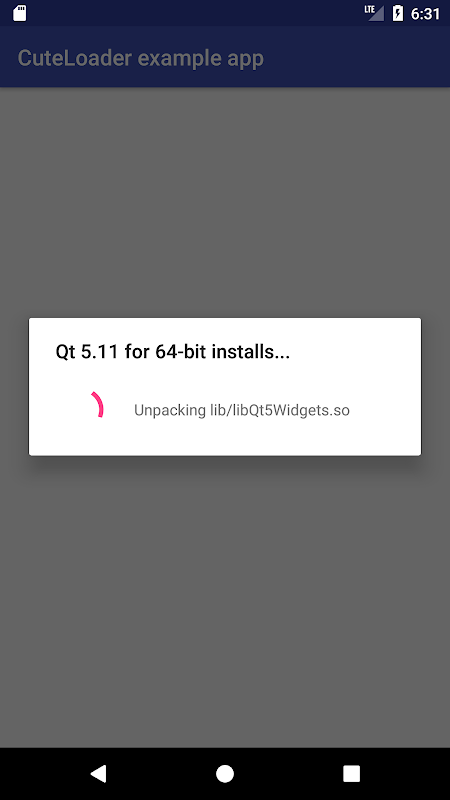Tap the 6:31 clock in the status bar
The image size is (450, 800).
click(425, 14)
